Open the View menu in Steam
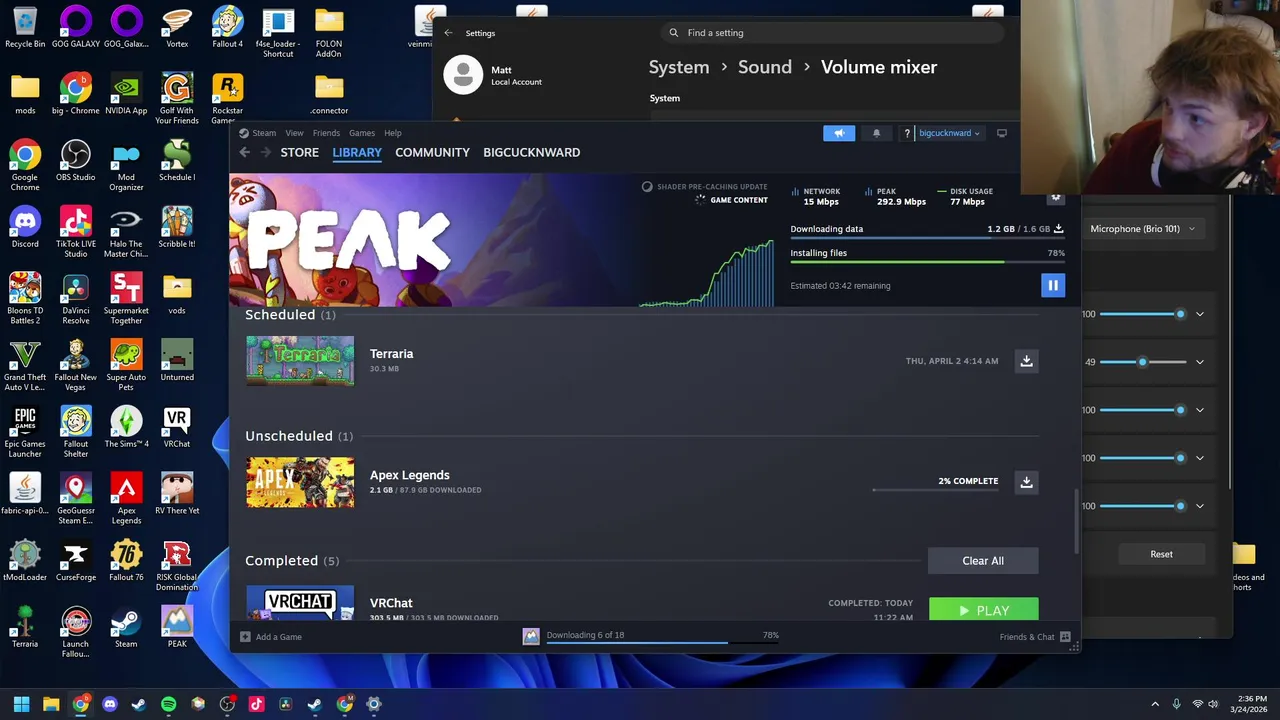Viewport: 1280px width, 720px height. click(x=294, y=133)
